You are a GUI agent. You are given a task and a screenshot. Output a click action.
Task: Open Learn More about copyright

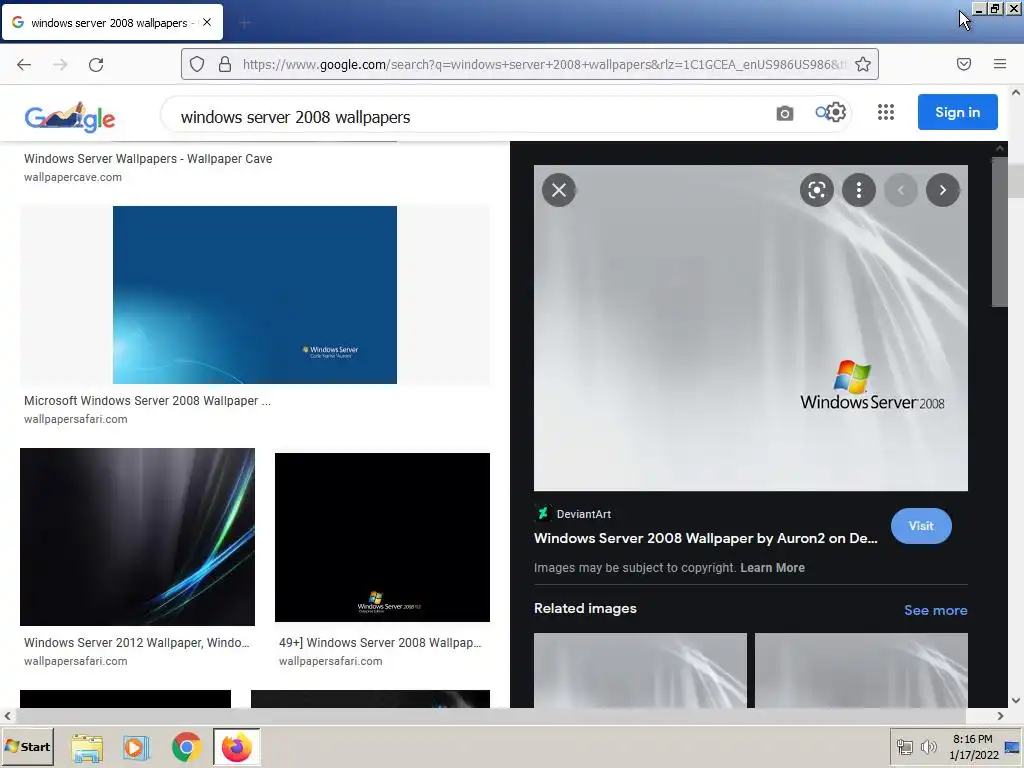click(x=772, y=568)
